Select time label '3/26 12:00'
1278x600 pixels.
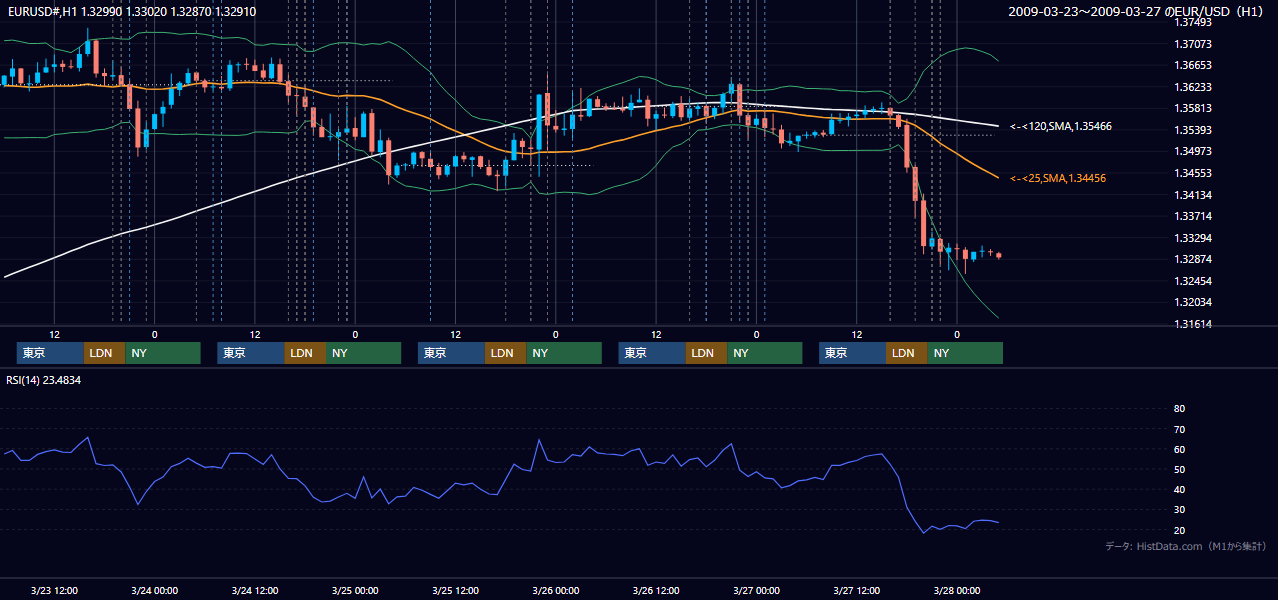coord(656,590)
